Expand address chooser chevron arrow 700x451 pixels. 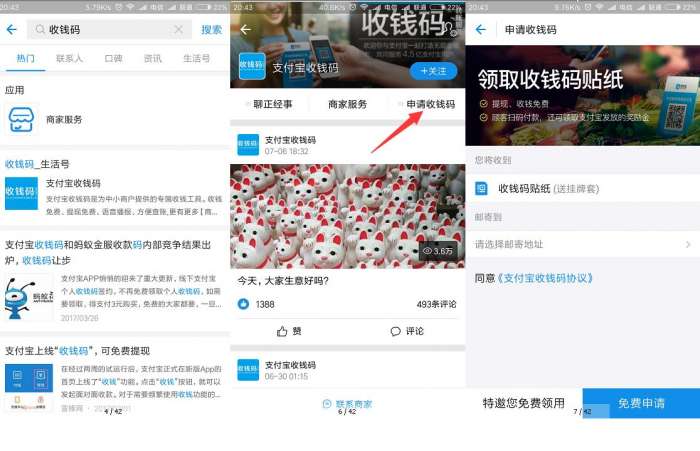pyautogui.click(x=688, y=244)
